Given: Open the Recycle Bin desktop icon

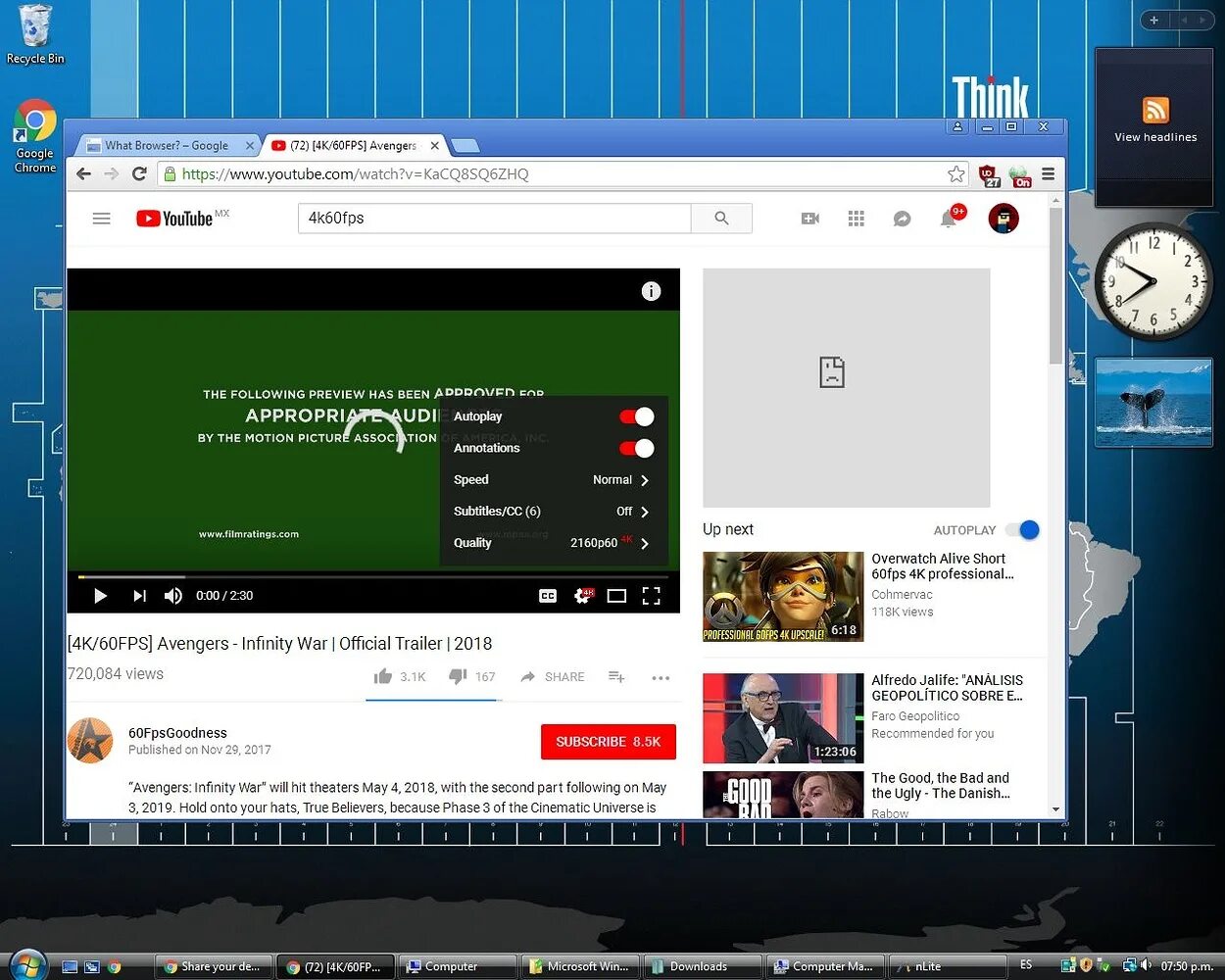Looking at the screenshot, I should [35, 35].
